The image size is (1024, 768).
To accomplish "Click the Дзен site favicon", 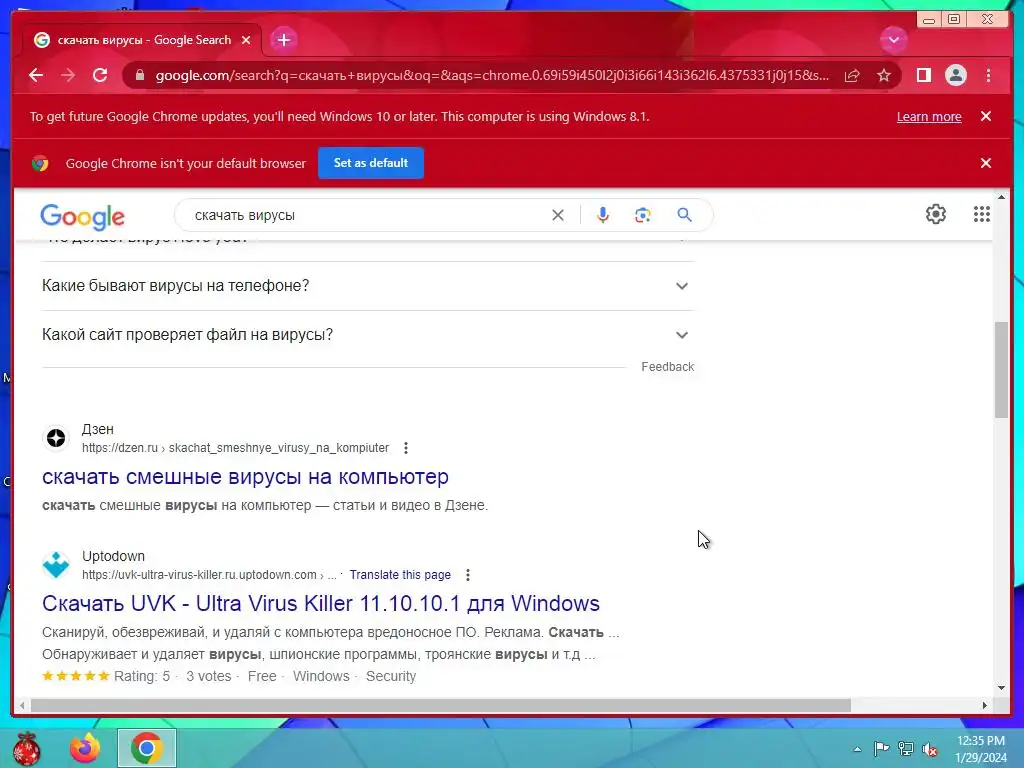I will pos(56,438).
